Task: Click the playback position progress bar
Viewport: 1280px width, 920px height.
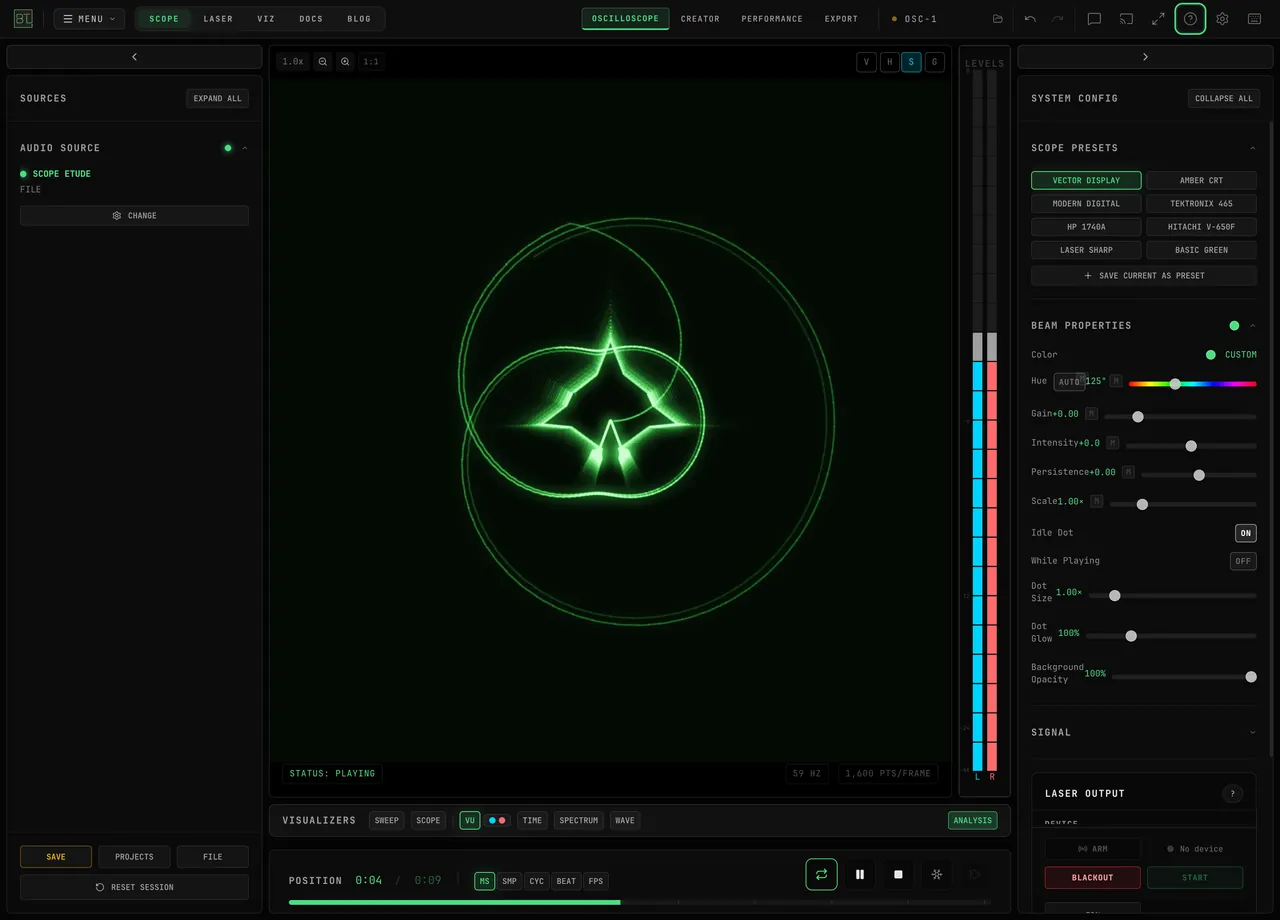Action: coord(640,902)
